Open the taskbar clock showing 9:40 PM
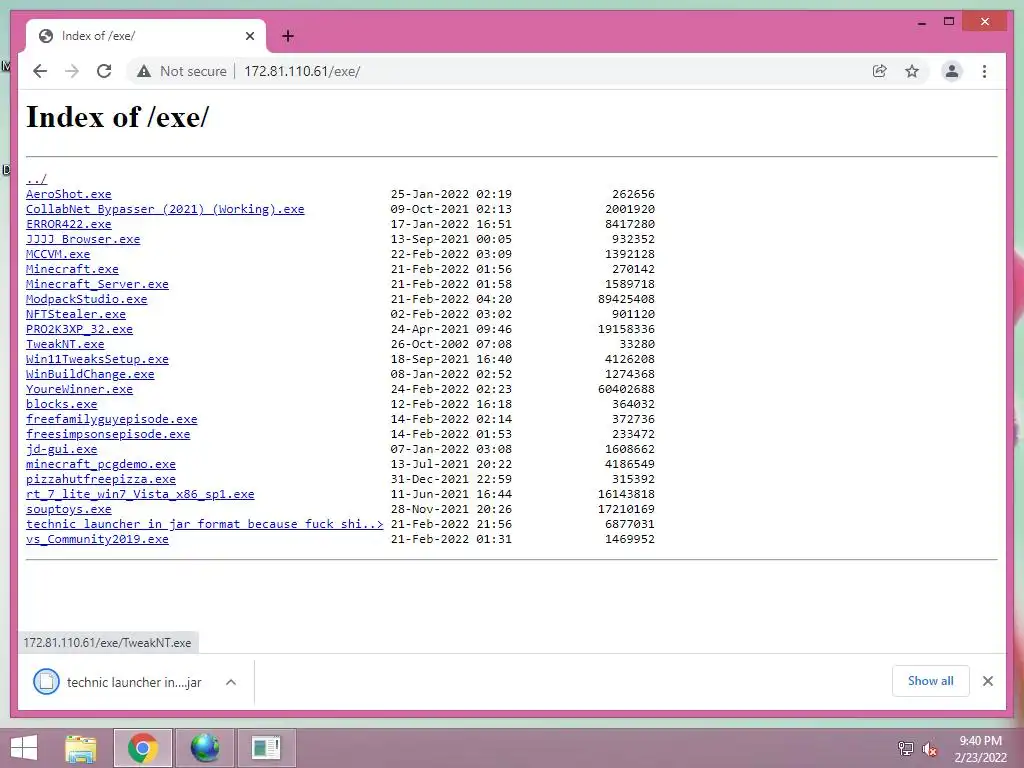This screenshot has height=768, width=1024. (x=980, y=749)
